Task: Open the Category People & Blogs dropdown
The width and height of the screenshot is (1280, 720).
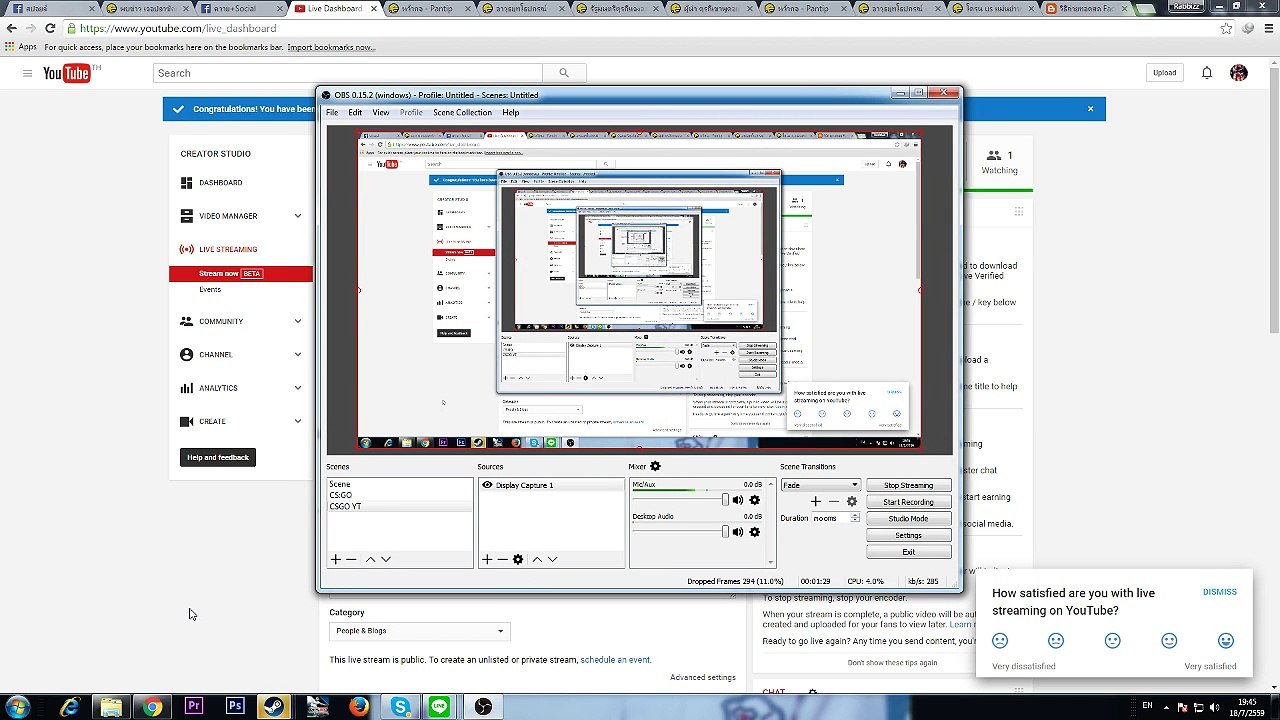Action: 420,631
